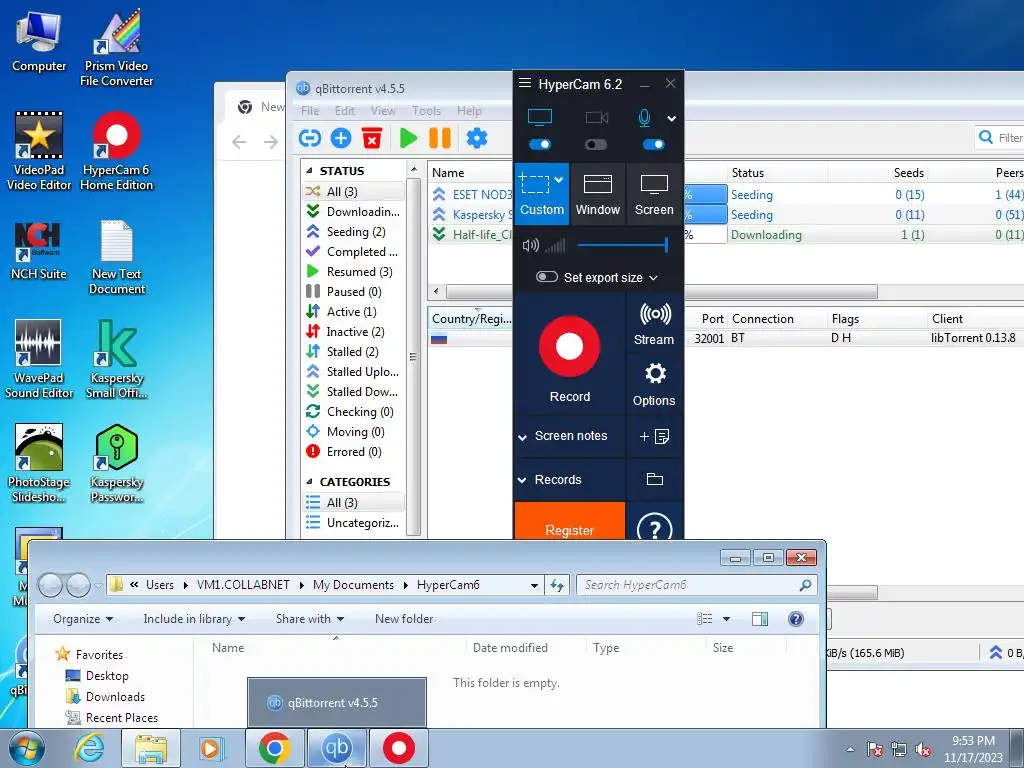
Task: Open the Custom mode dropdown arrow
Action: coord(559,180)
